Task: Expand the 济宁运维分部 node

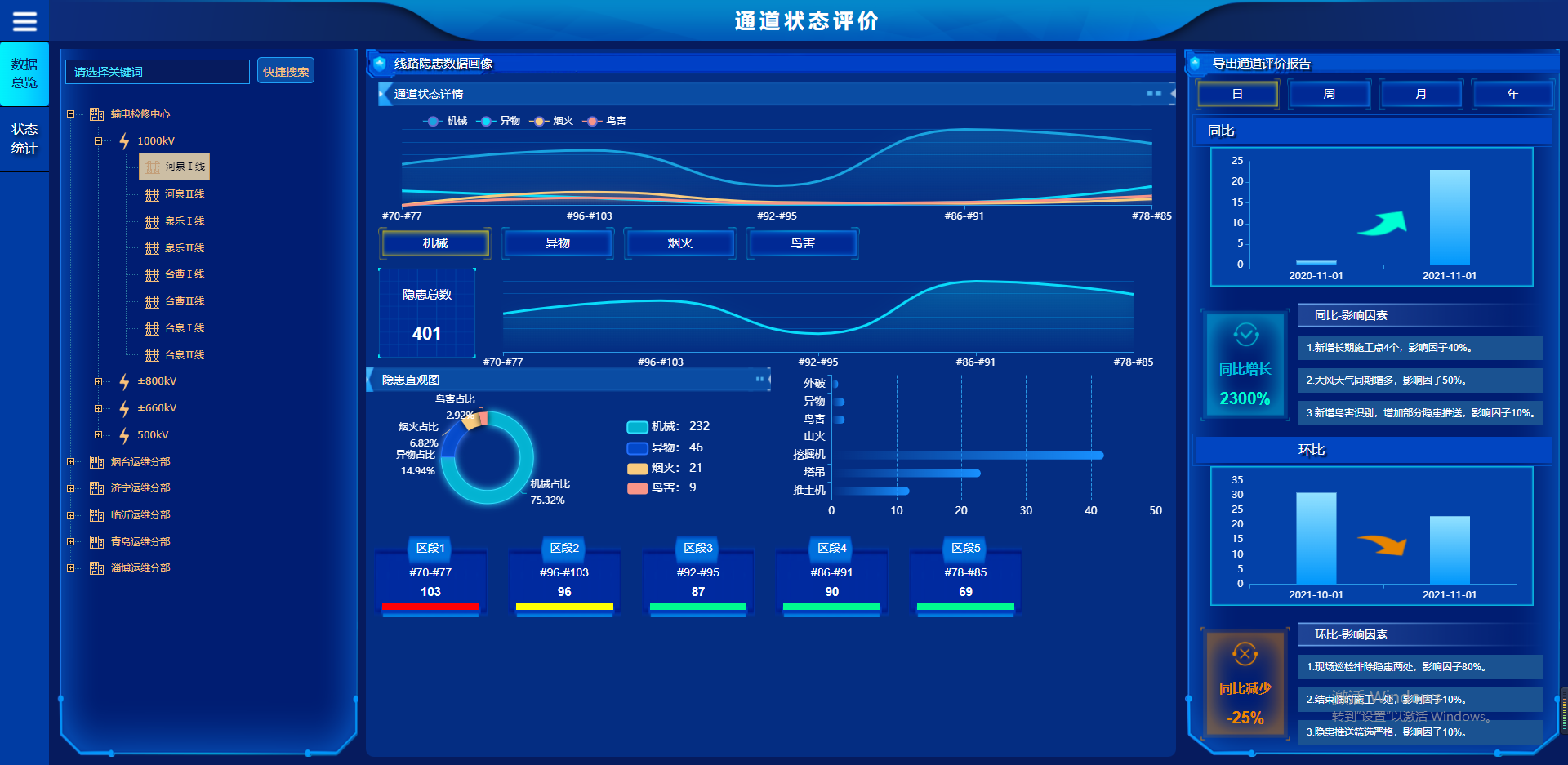Action: 71,488
